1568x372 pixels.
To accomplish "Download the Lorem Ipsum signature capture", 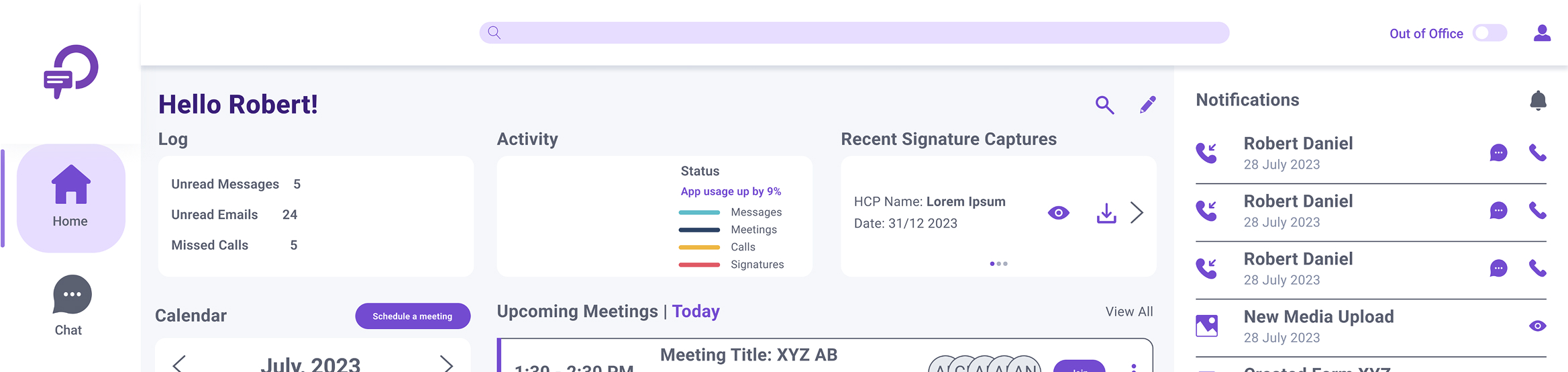I will click(1106, 214).
